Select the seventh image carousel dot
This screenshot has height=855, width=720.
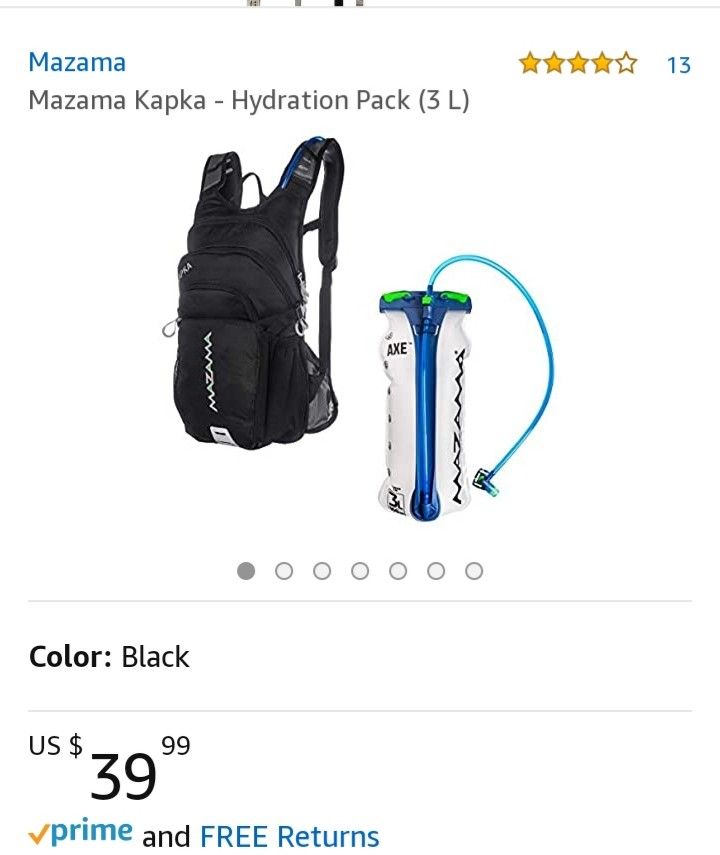(x=474, y=571)
